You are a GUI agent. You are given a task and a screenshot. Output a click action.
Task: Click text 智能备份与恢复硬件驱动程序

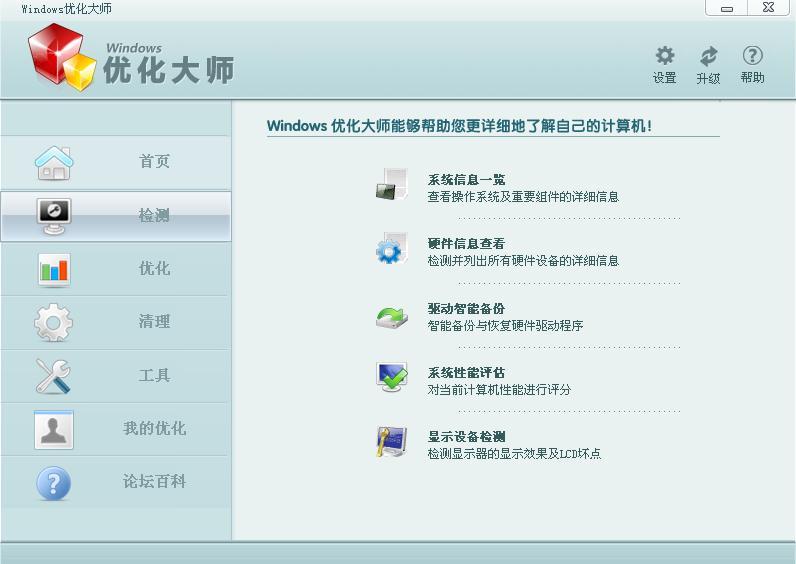[x=505, y=325]
